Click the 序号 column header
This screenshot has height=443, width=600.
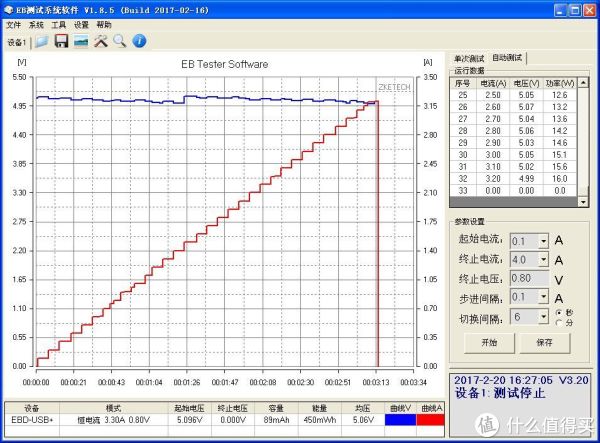click(x=463, y=83)
